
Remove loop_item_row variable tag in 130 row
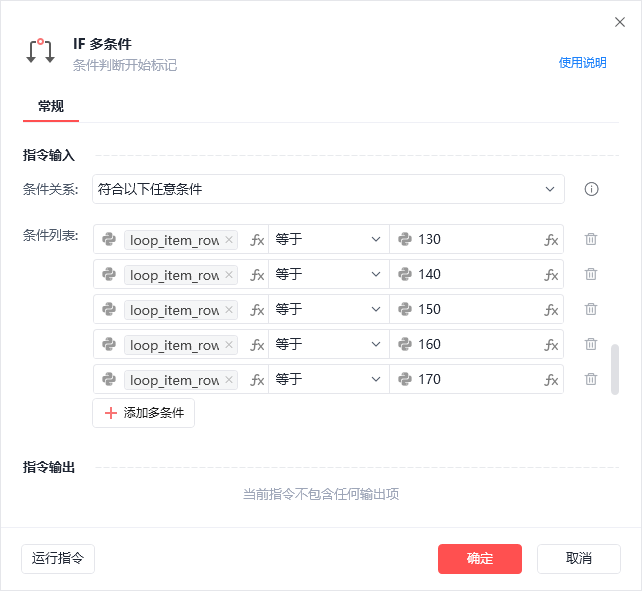click(x=229, y=240)
